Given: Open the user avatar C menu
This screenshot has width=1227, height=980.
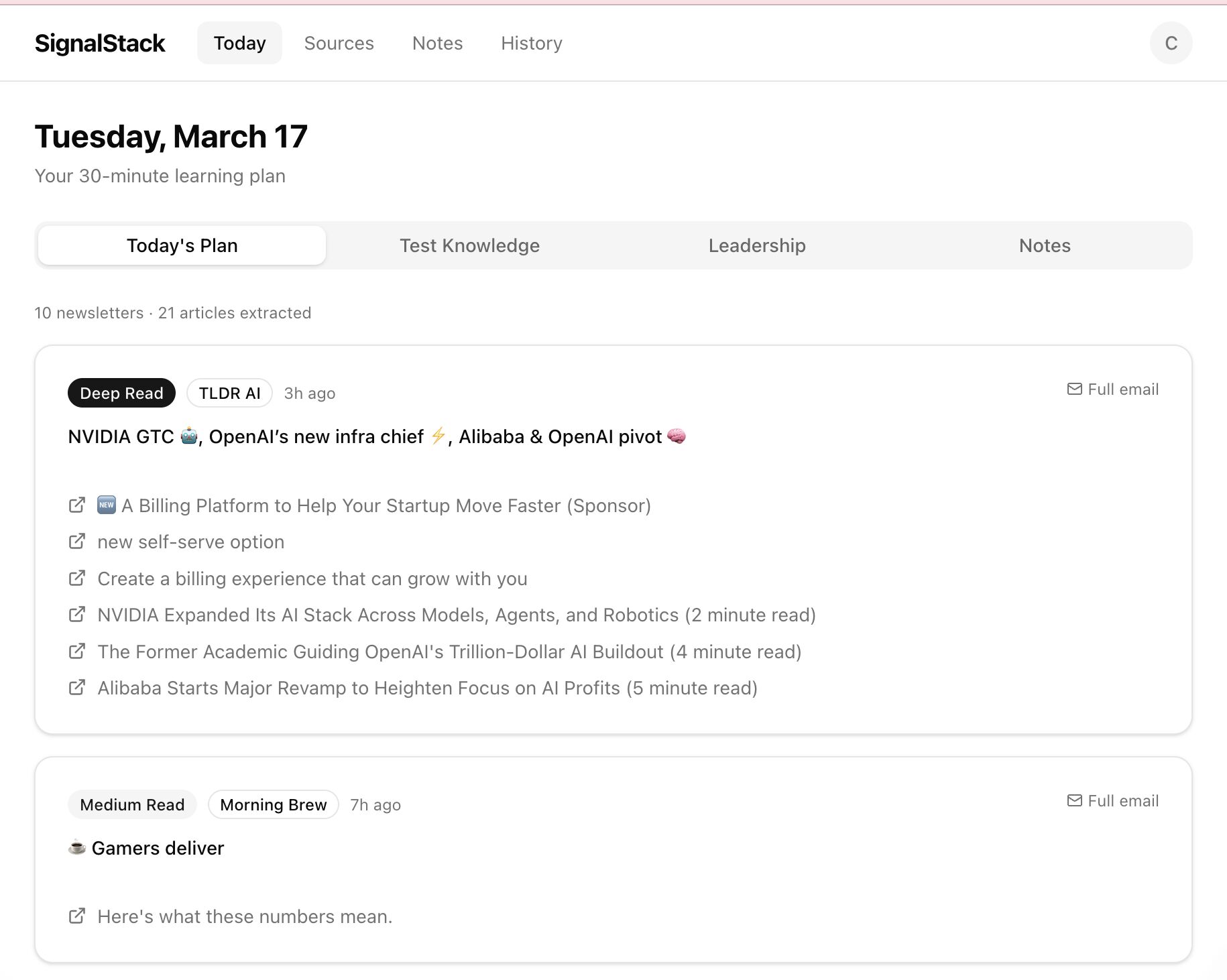Looking at the screenshot, I should click(1171, 43).
